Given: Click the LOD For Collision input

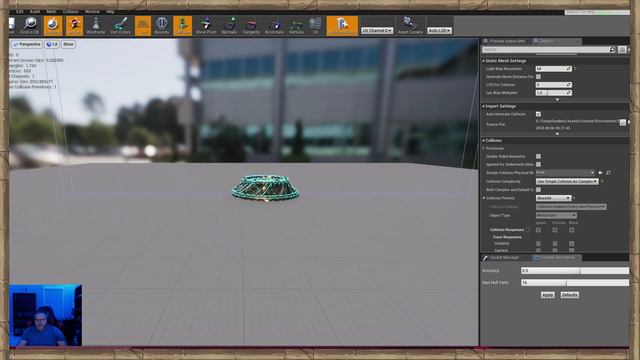Looking at the screenshot, I should 553,85.
